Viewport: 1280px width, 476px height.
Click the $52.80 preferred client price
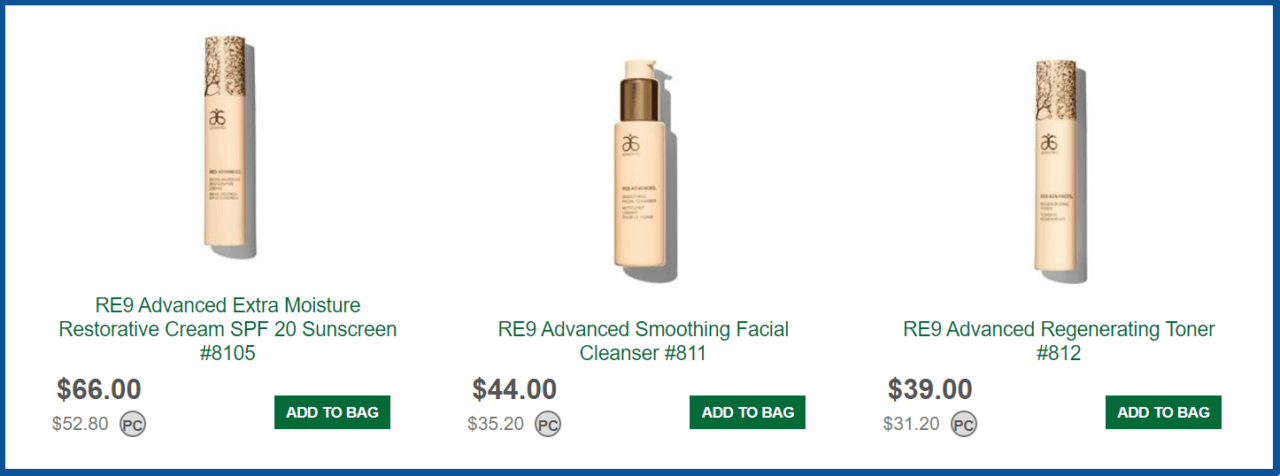click(80, 424)
